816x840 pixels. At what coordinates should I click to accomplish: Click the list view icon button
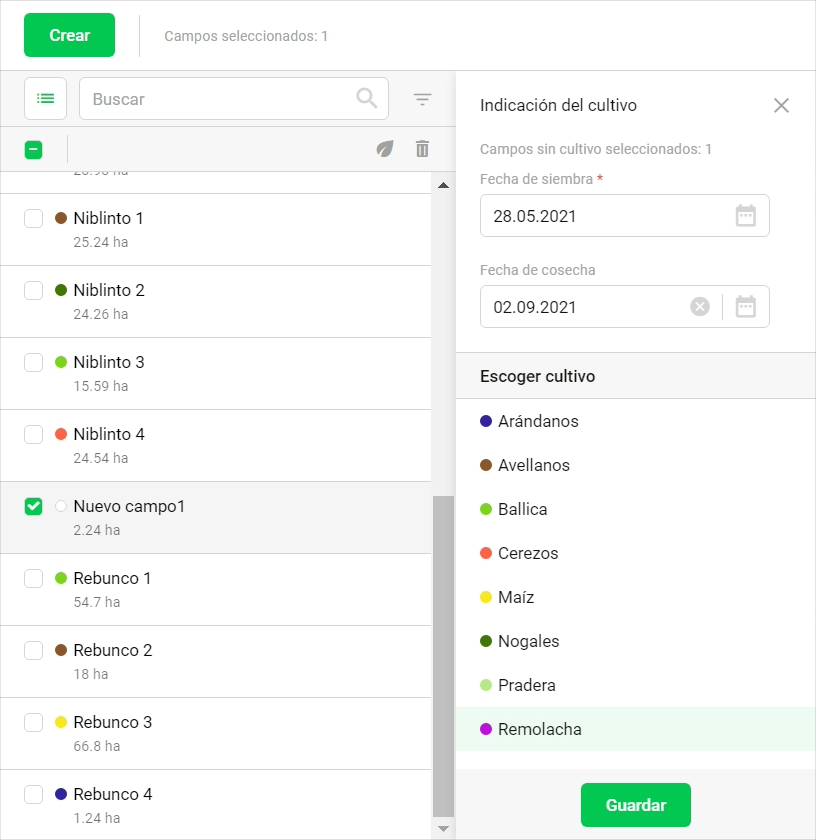pos(45,98)
